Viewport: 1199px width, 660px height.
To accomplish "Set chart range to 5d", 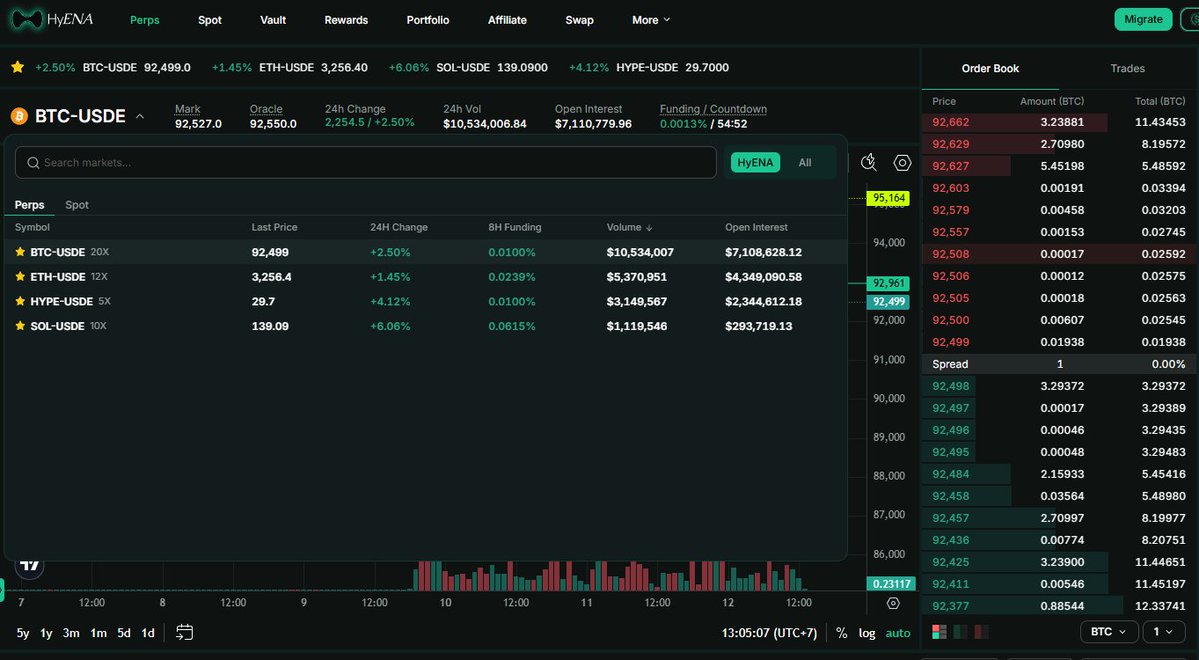I will click(x=124, y=632).
